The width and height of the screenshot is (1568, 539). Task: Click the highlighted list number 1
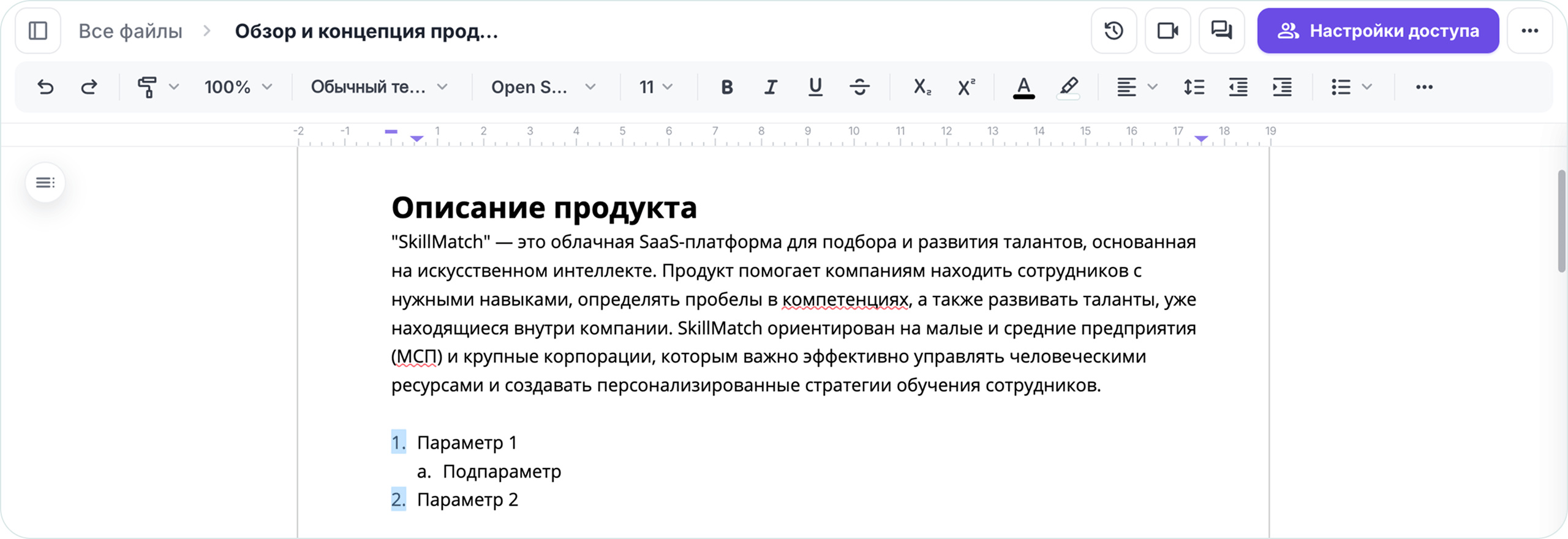[x=399, y=442]
